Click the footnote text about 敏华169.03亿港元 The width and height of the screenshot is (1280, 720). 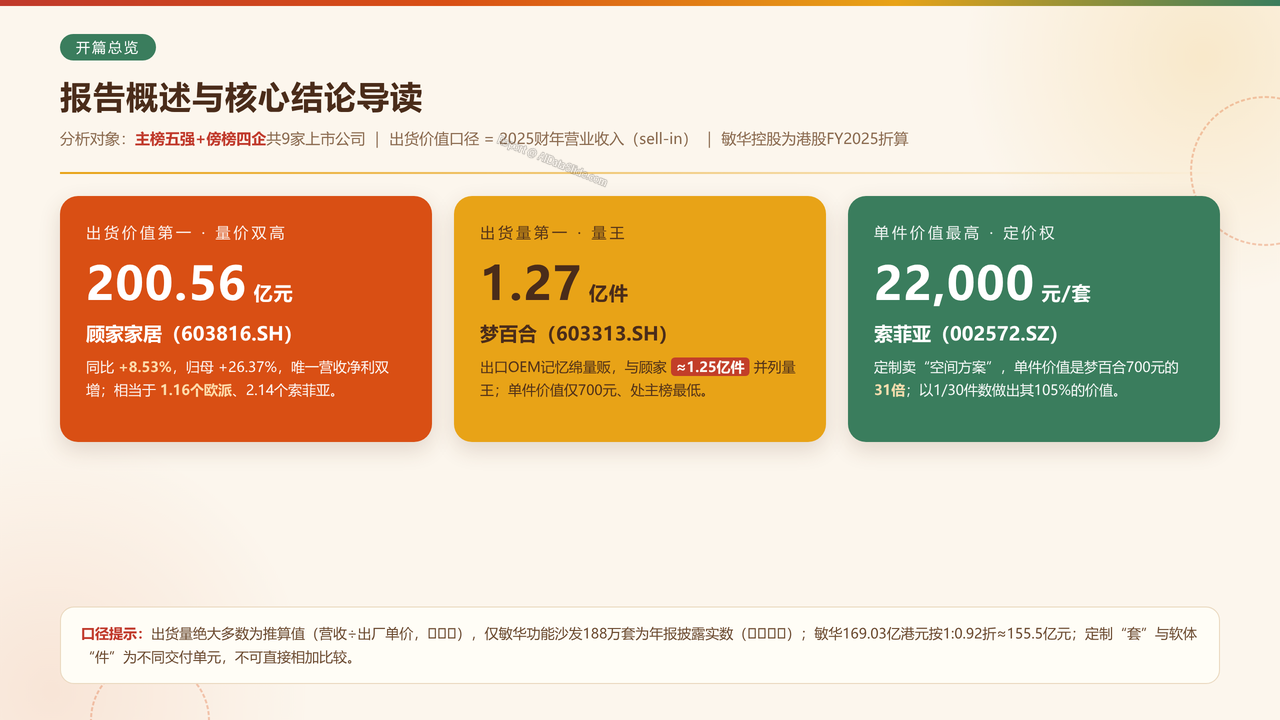pyautogui.click(x=942, y=634)
